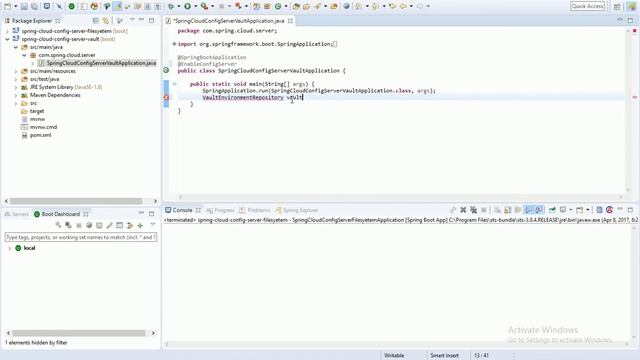Click the New file icon in toolbar
The width and height of the screenshot is (640, 360).
[8, 6]
